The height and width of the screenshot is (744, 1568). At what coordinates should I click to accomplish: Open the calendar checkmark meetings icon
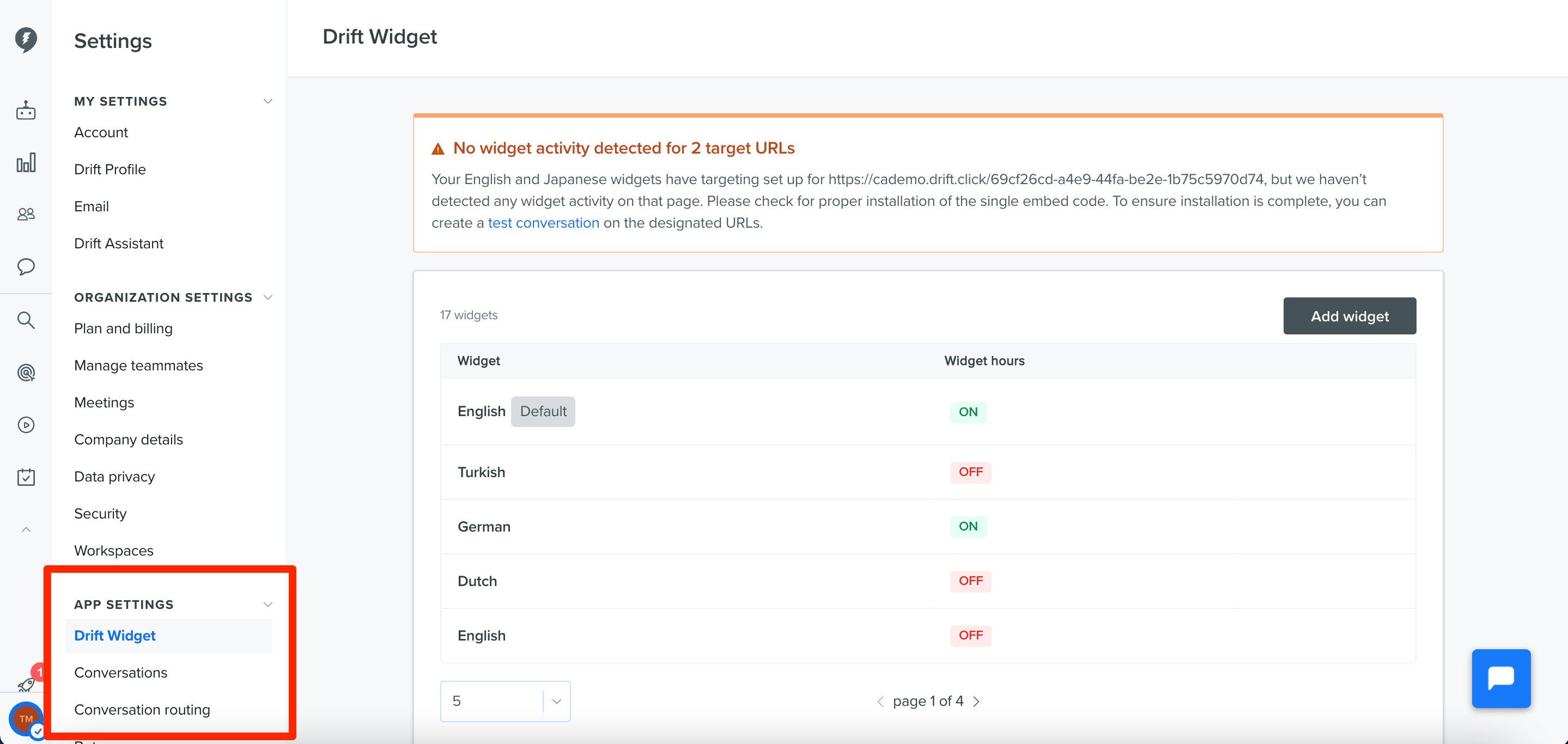pyautogui.click(x=26, y=477)
